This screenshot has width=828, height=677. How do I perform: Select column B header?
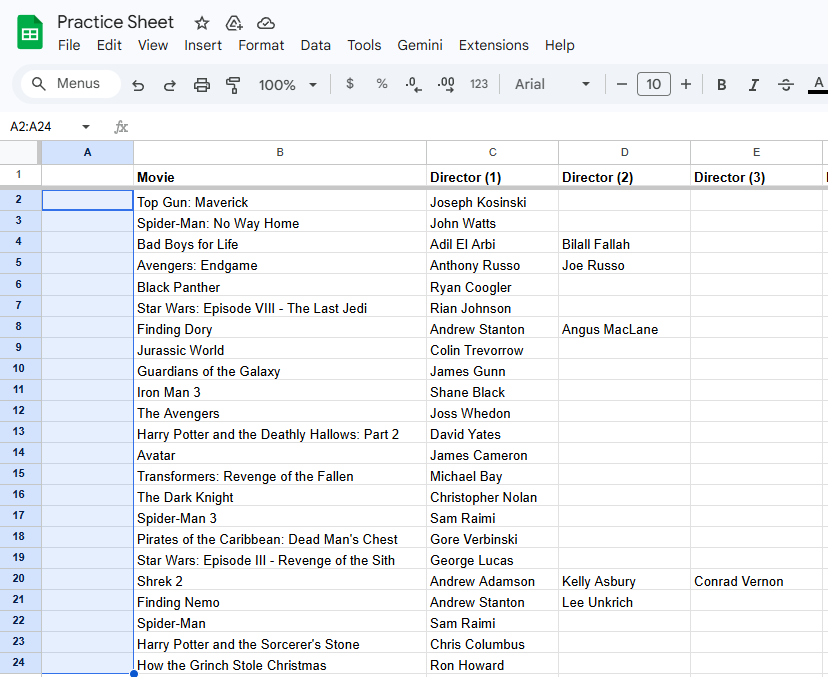(280, 153)
